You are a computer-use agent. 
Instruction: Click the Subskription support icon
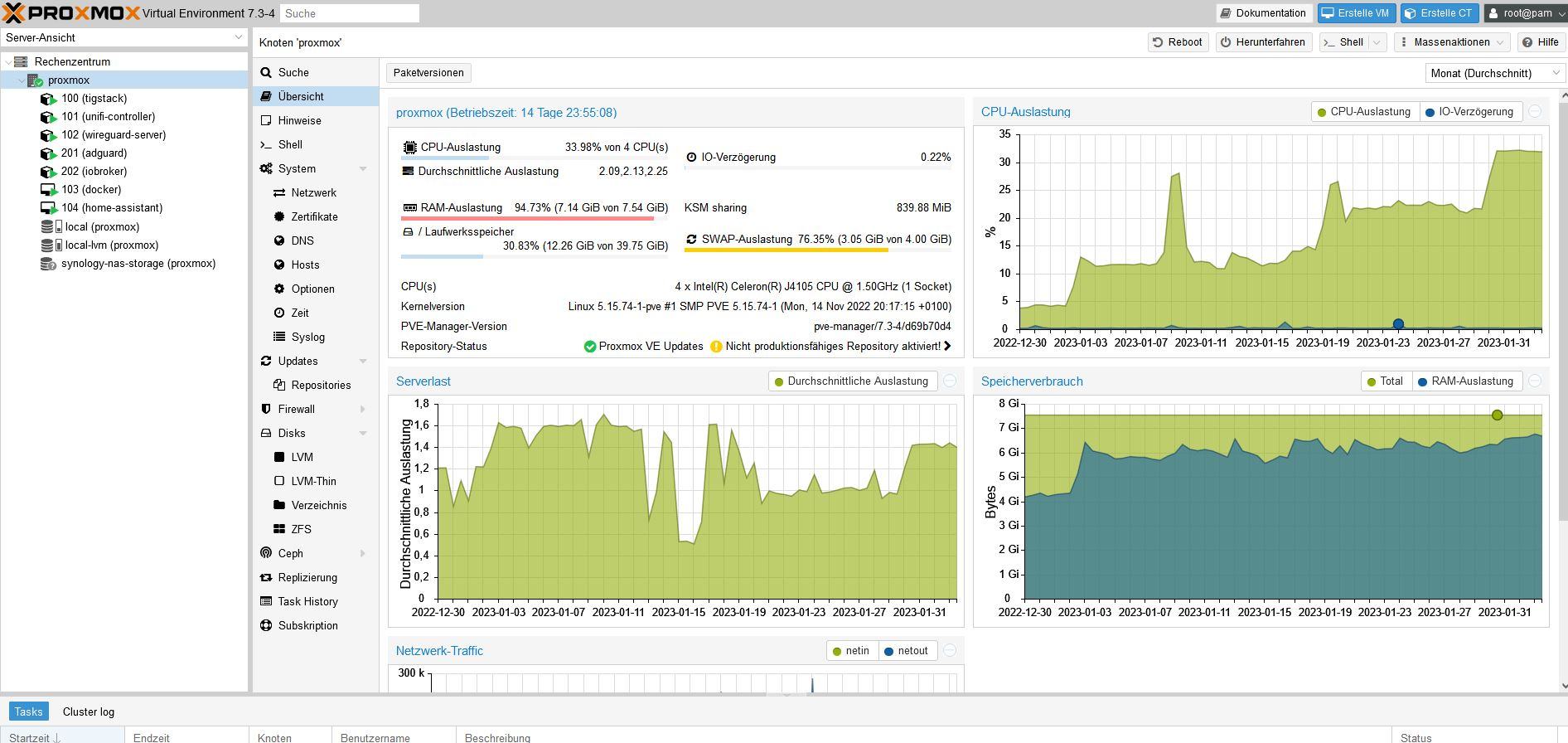pyautogui.click(x=266, y=626)
